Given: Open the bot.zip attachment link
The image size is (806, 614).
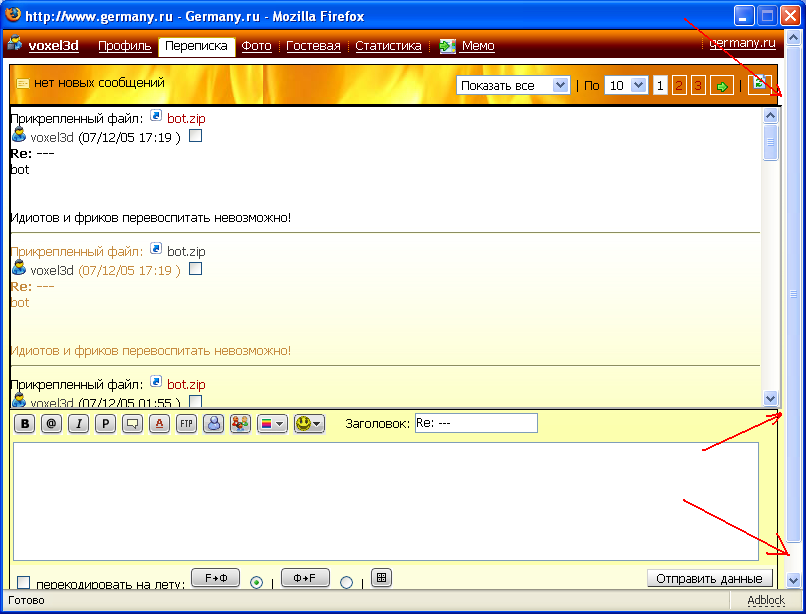Looking at the screenshot, I should (187, 118).
